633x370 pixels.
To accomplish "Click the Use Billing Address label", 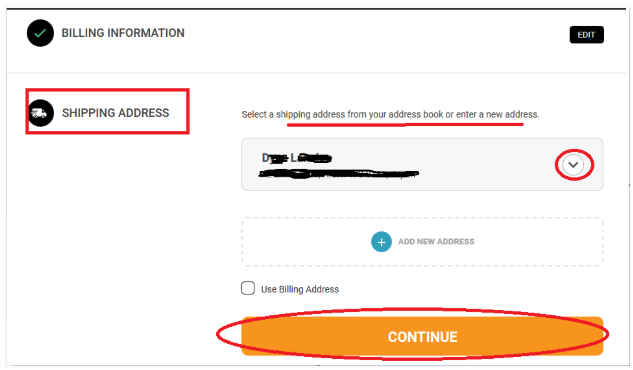I will (x=300, y=289).
